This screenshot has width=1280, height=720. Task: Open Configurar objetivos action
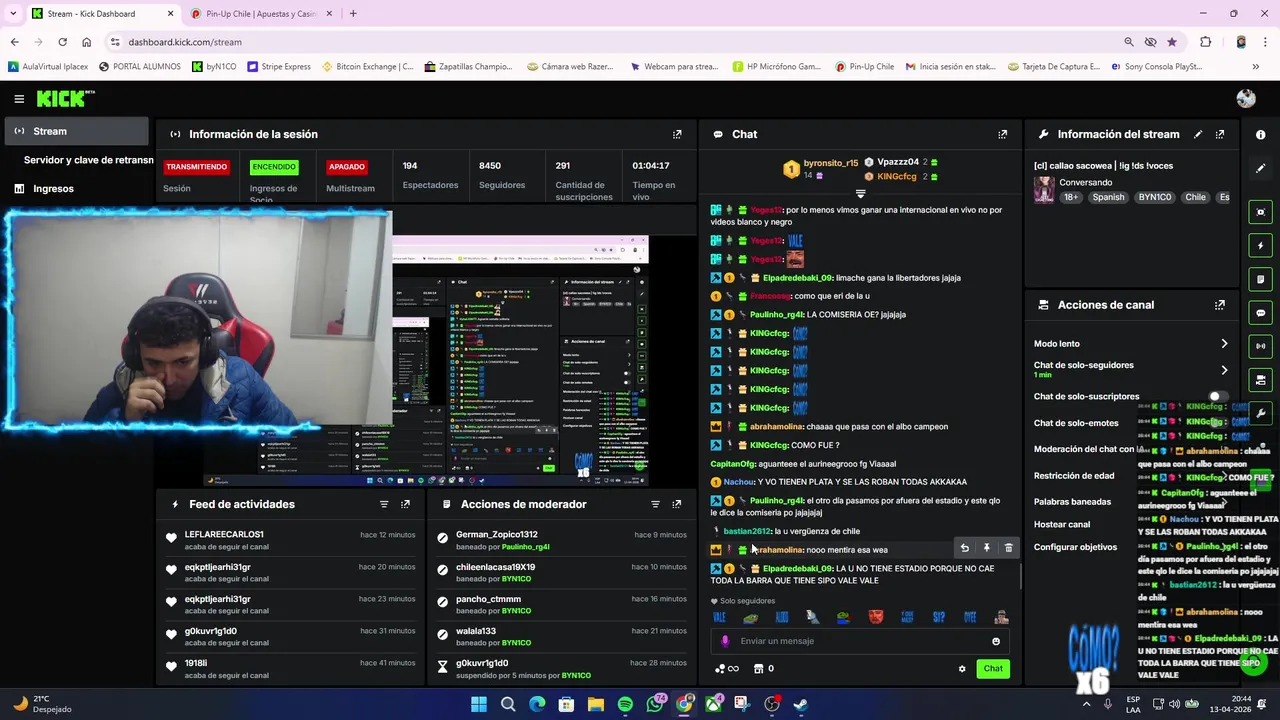(x=1075, y=547)
